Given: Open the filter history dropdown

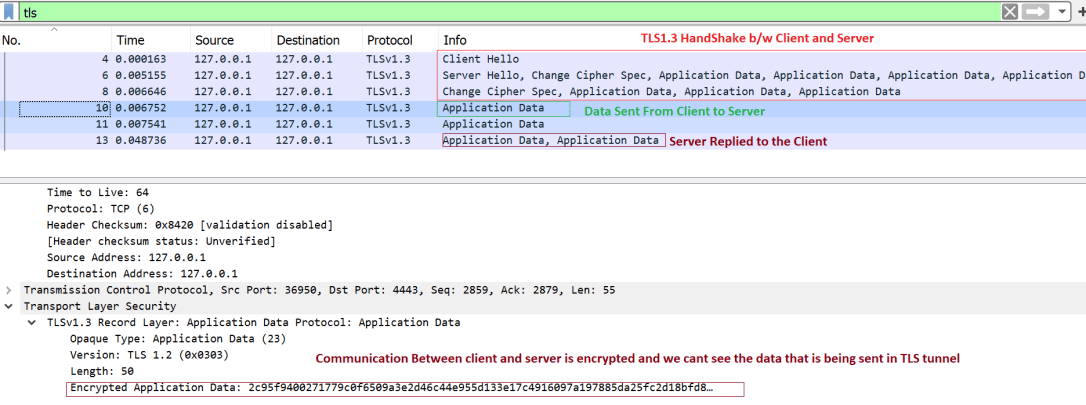Looking at the screenshot, I should pyautogui.click(x=1061, y=12).
